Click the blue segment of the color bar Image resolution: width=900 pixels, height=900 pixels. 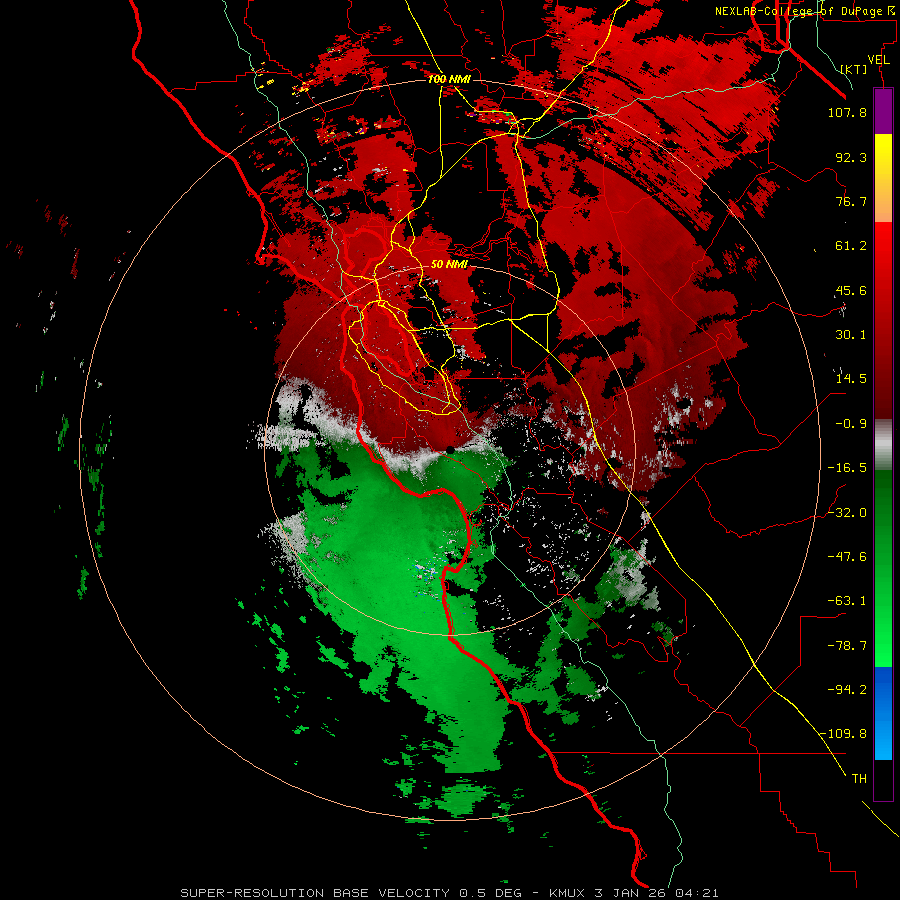click(883, 713)
